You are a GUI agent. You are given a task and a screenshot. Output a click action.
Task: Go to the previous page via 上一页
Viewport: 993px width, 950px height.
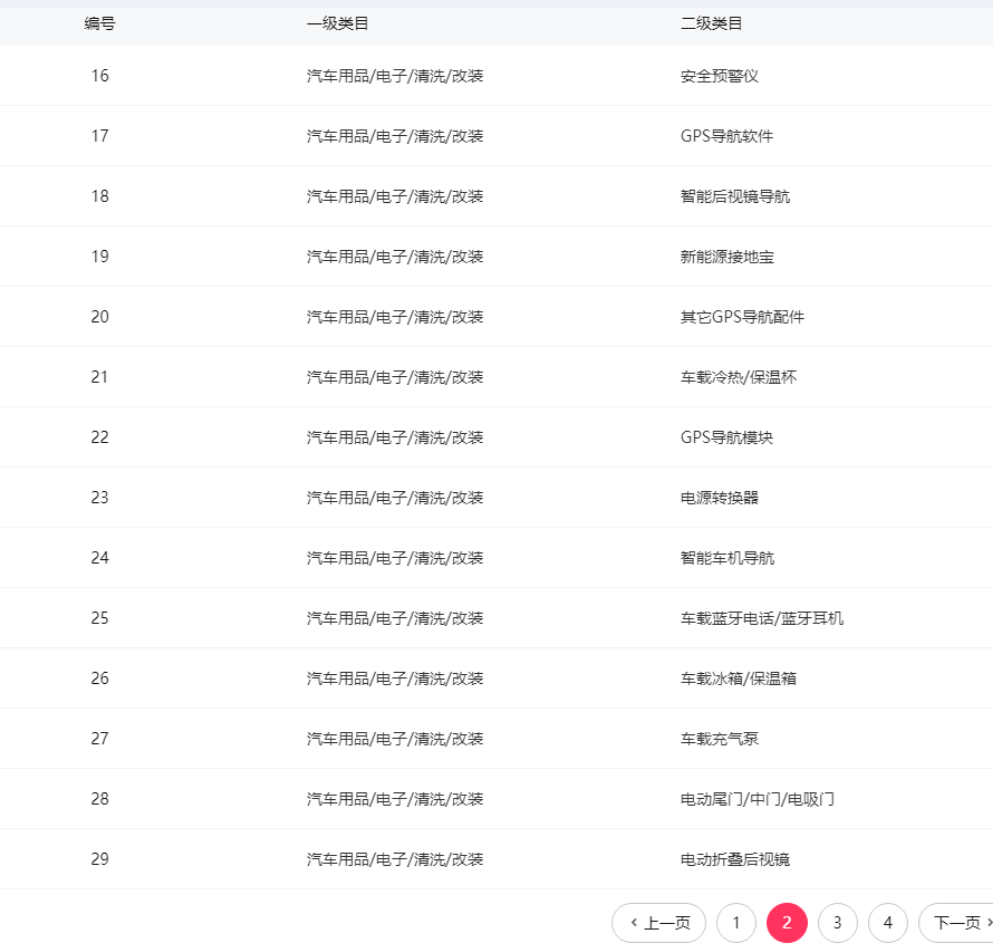[659, 923]
